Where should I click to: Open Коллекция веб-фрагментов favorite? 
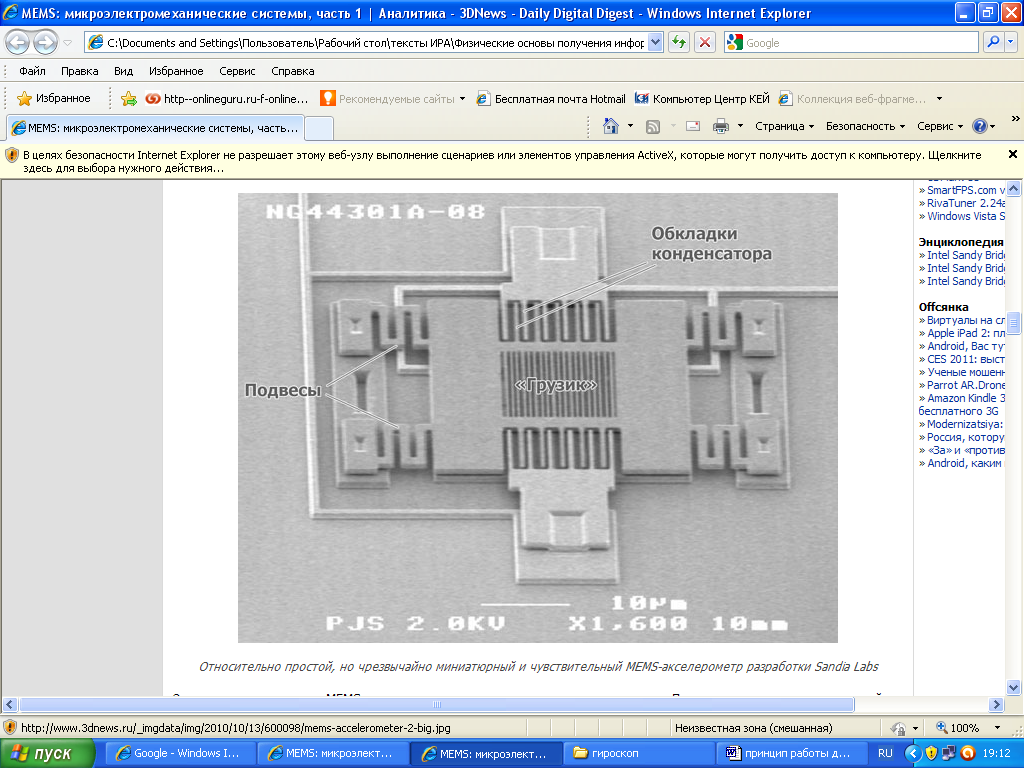click(x=852, y=99)
